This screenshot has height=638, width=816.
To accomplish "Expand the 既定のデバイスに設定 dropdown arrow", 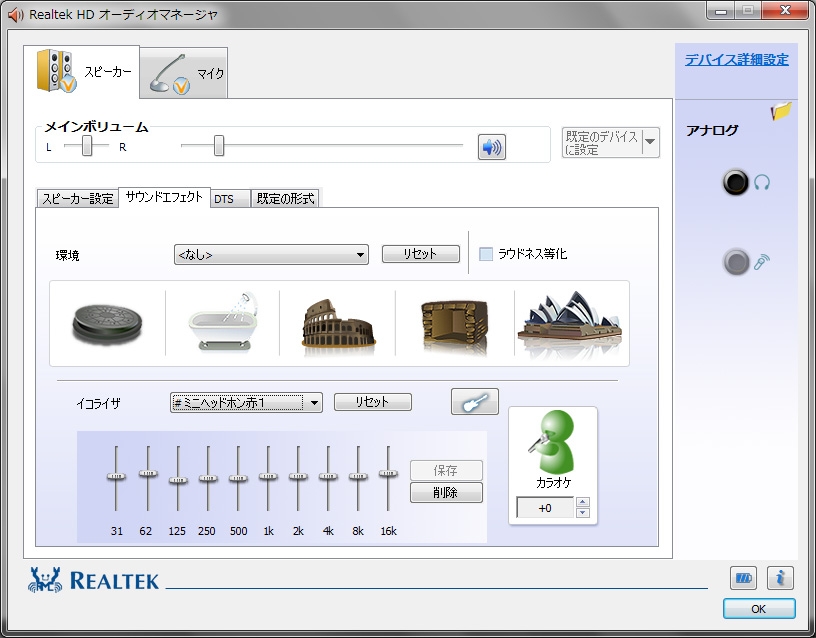I will pyautogui.click(x=650, y=142).
